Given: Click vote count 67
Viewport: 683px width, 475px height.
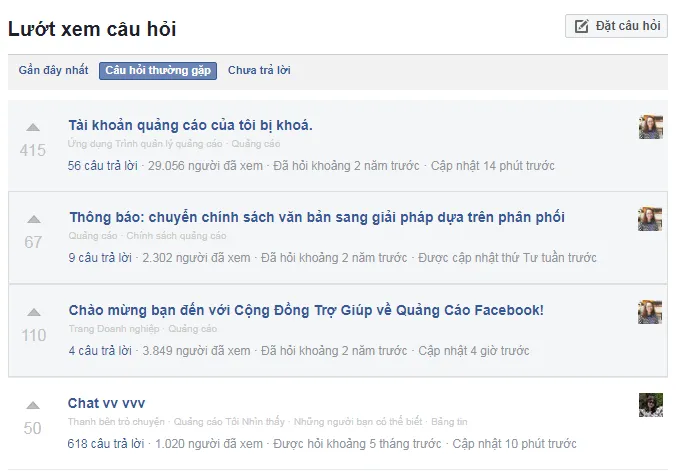Looking at the screenshot, I should [33, 242].
